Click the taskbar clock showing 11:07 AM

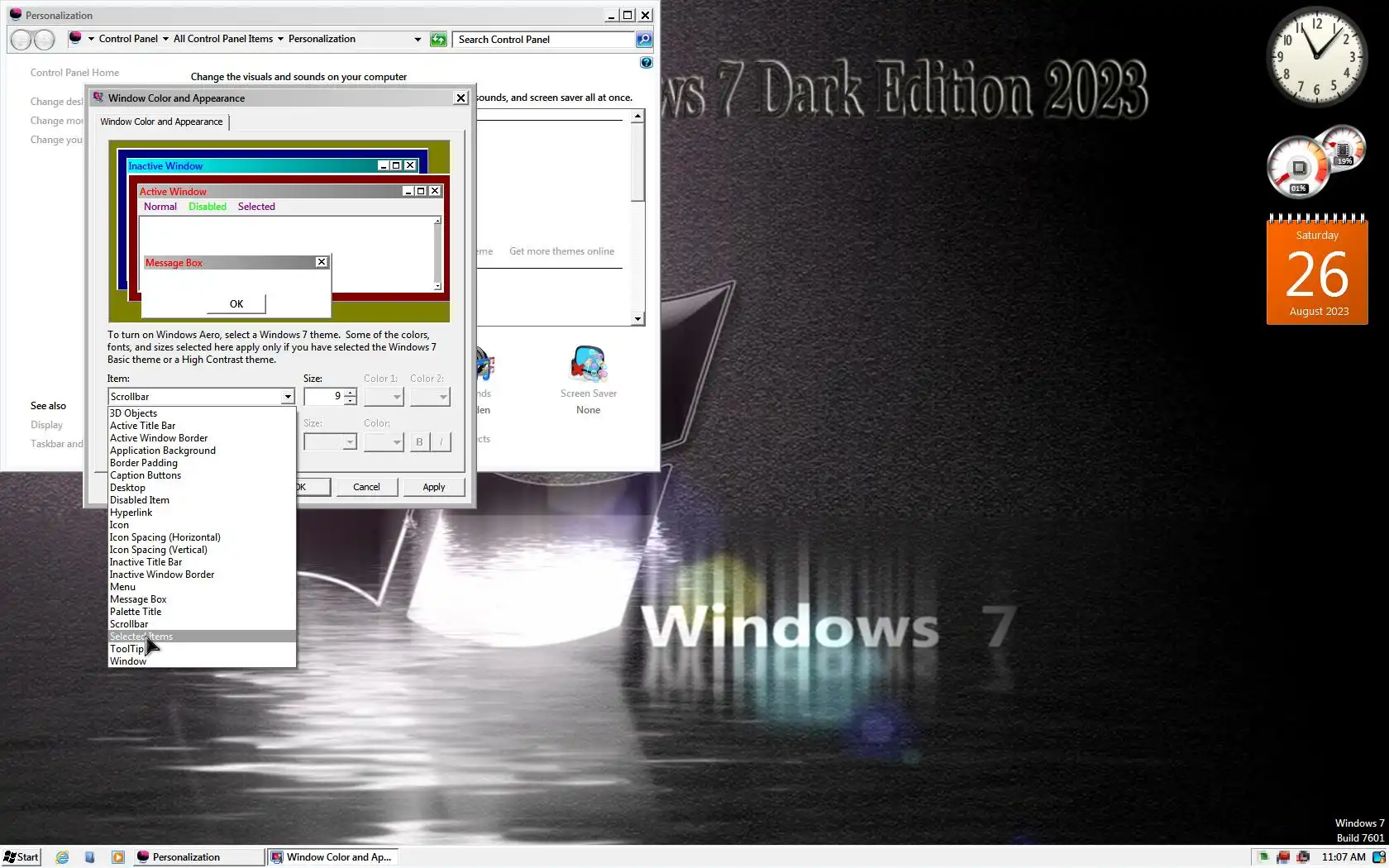[1344, 857]
